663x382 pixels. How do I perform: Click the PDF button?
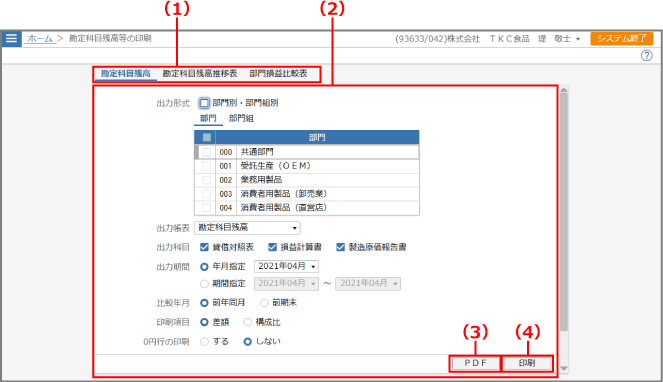(x=475, y=363)
